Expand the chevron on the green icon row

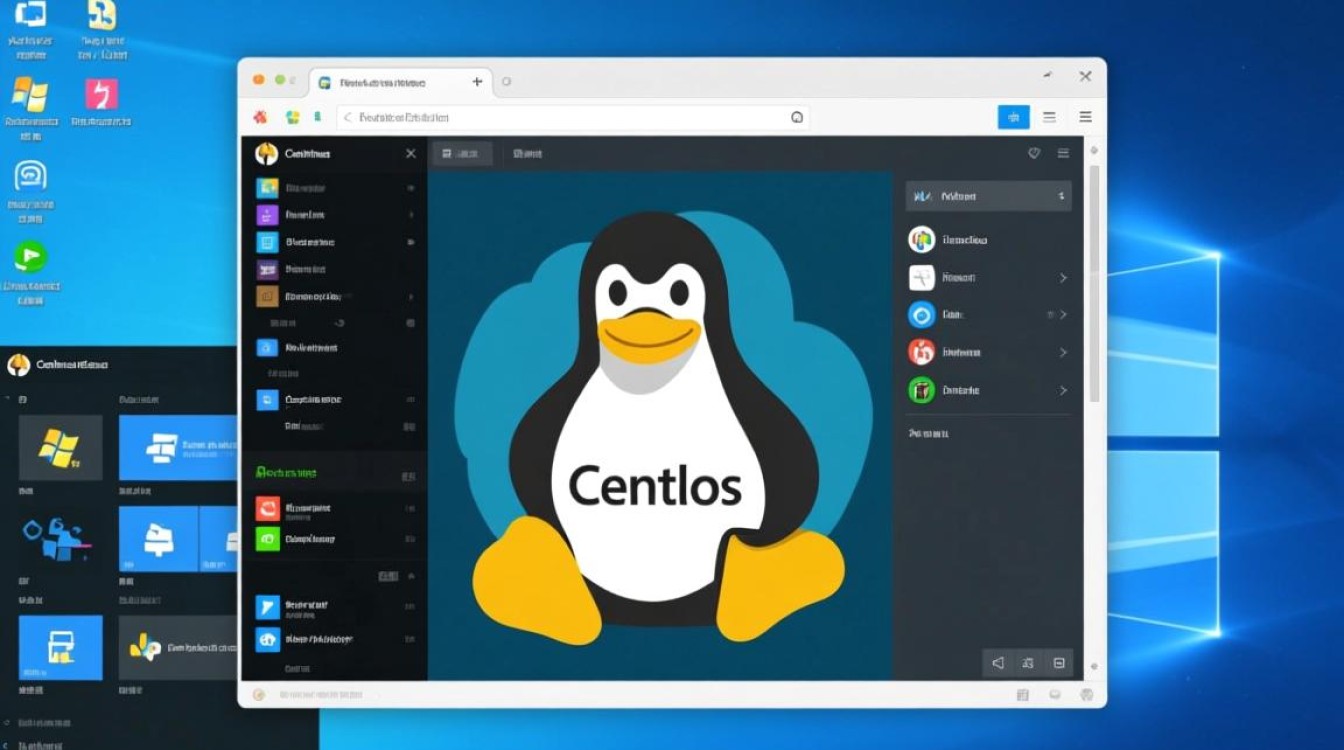coord(1063,391)
